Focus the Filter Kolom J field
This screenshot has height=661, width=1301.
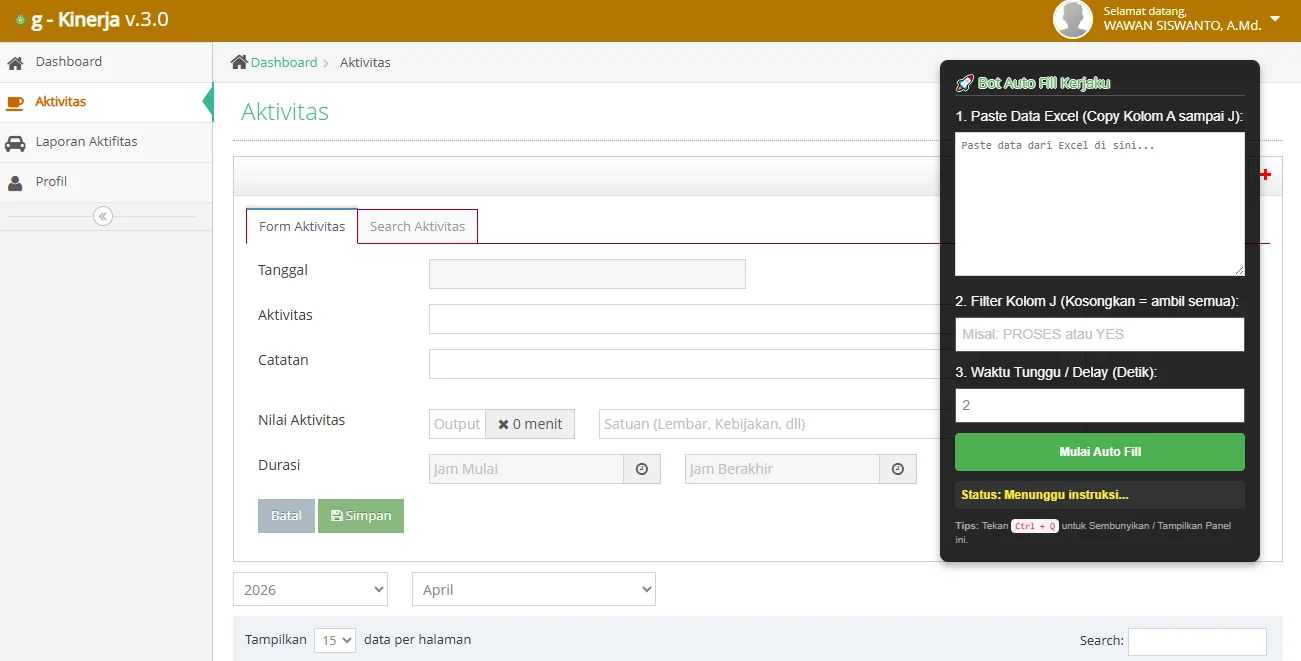tap(1100, 334)
